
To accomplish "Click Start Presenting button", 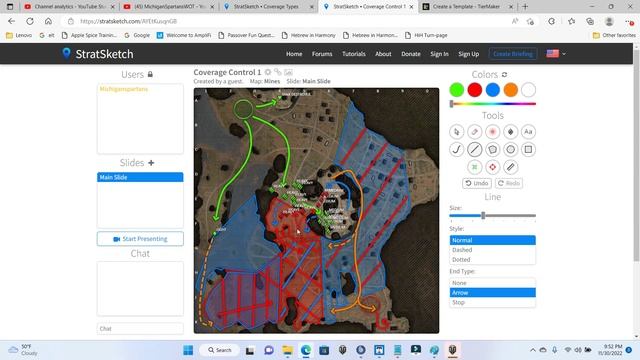I will point(140,239).
